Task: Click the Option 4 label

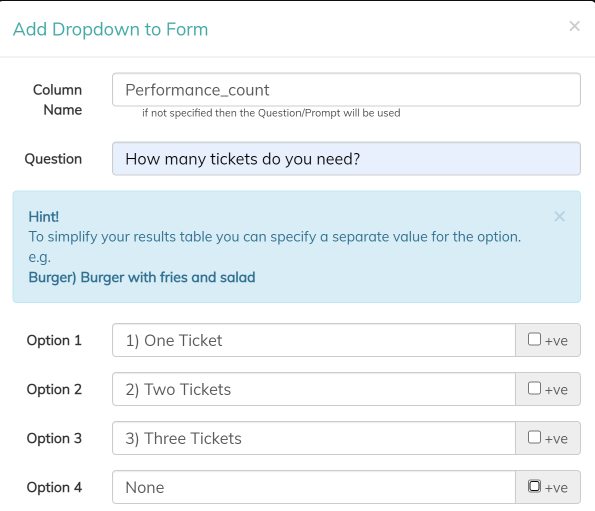Action: pyautogui.click(x=54, y=487)
